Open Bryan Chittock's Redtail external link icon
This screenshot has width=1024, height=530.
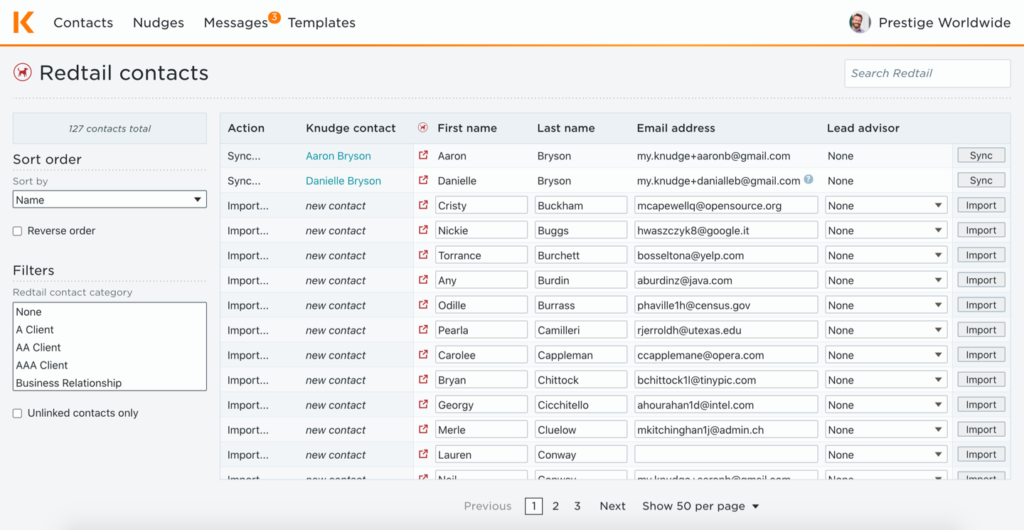(x=423, y=380)
